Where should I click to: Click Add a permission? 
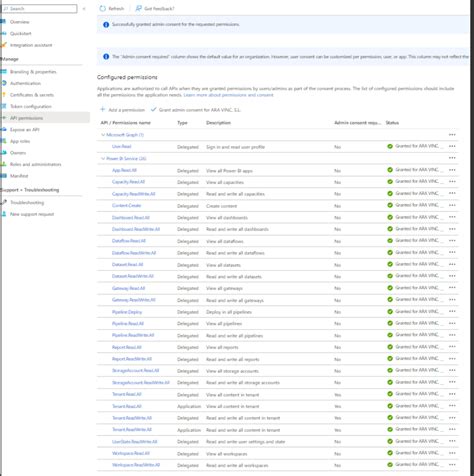[123, 110]
